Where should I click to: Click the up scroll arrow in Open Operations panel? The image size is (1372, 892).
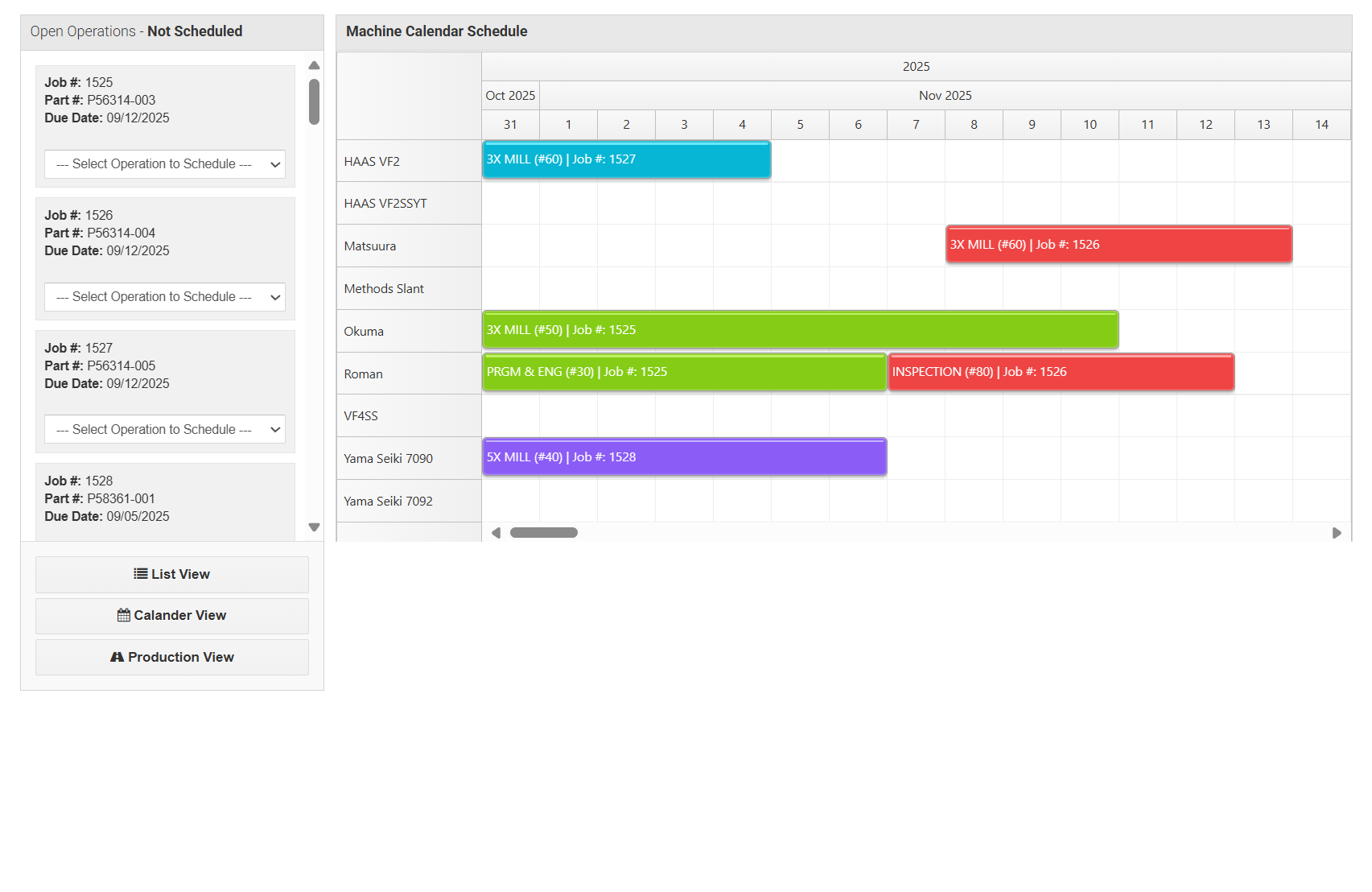(314, 65)
